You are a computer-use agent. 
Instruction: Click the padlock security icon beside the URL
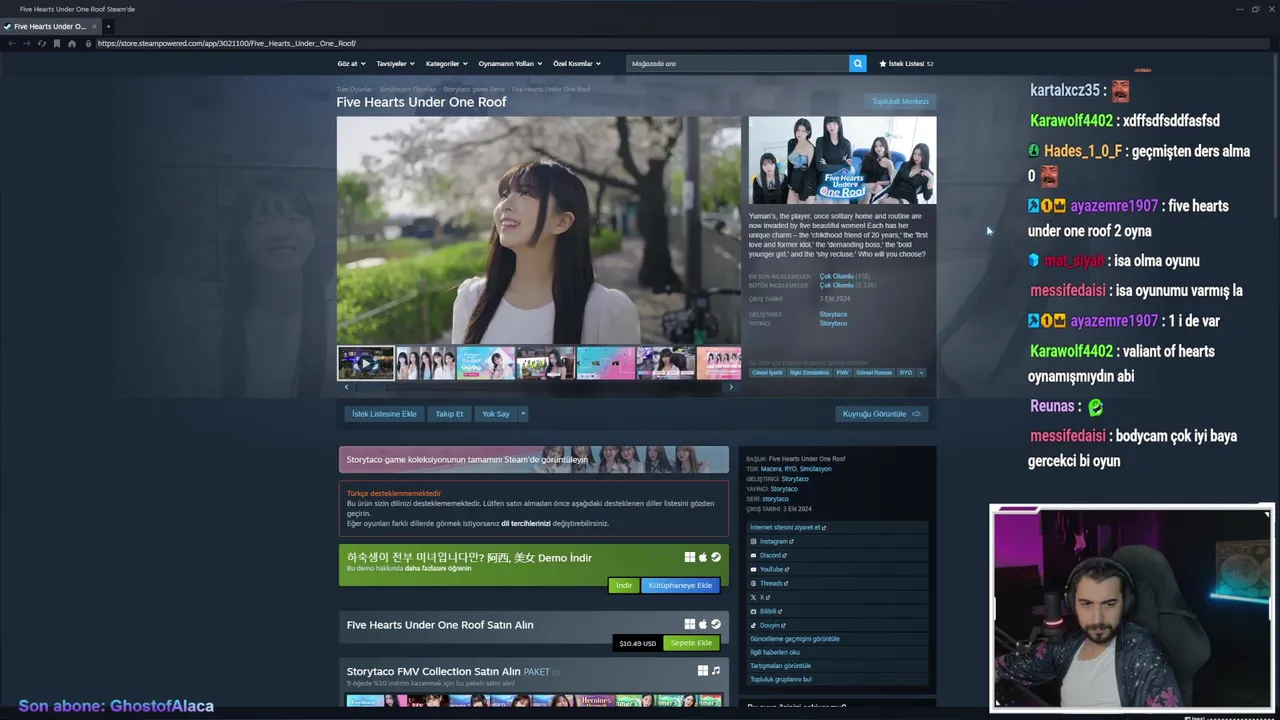click(x=88, y=44)
